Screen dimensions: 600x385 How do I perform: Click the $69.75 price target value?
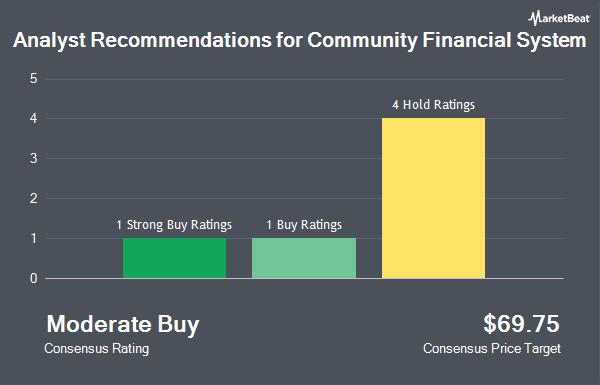pos(521,324)
